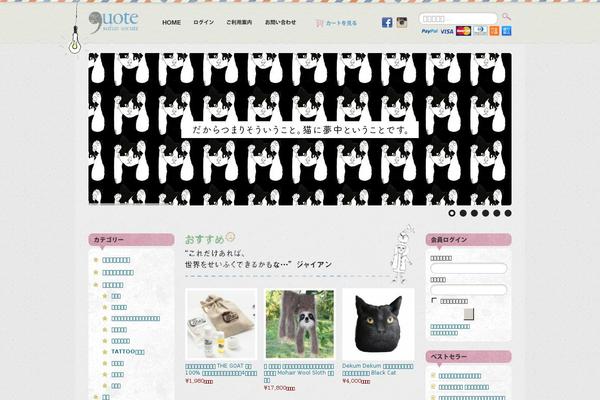Click the Diners Club payment logo
The width and height of the screenshot is (600, 400).
point(480,31)
